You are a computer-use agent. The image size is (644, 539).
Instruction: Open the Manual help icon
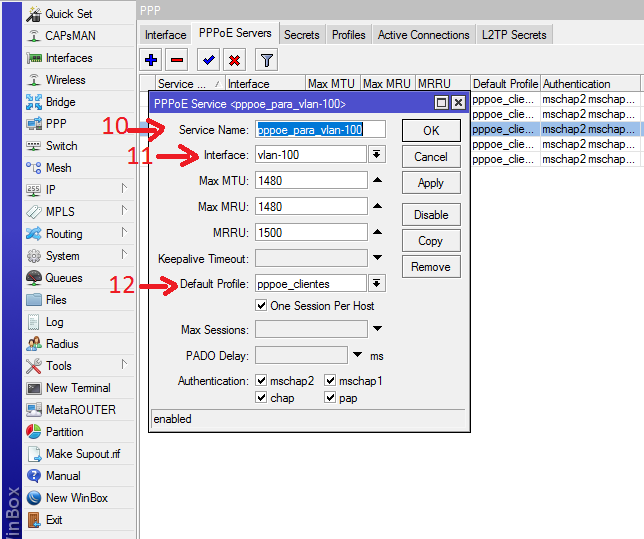34,476
